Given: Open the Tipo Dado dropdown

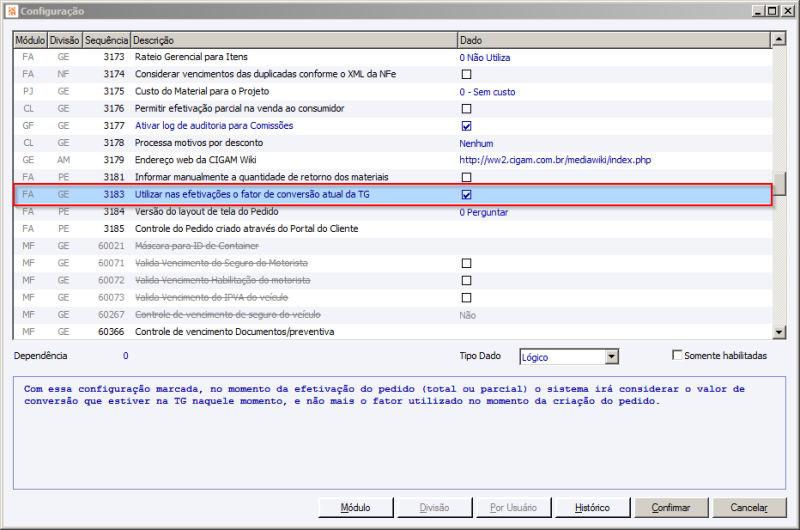Looking at the screenshot, I should (612, 357).
